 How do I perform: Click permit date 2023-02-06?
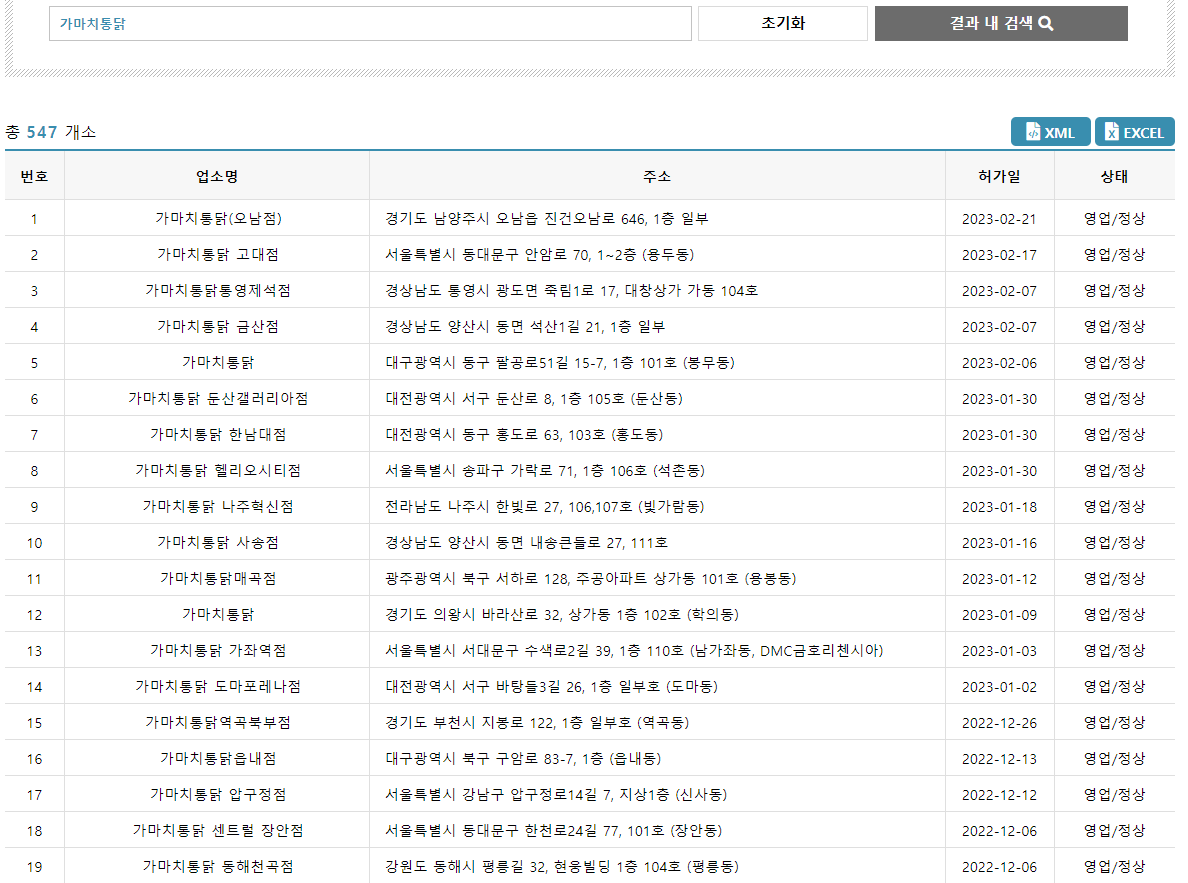click(x=999, y=363)
